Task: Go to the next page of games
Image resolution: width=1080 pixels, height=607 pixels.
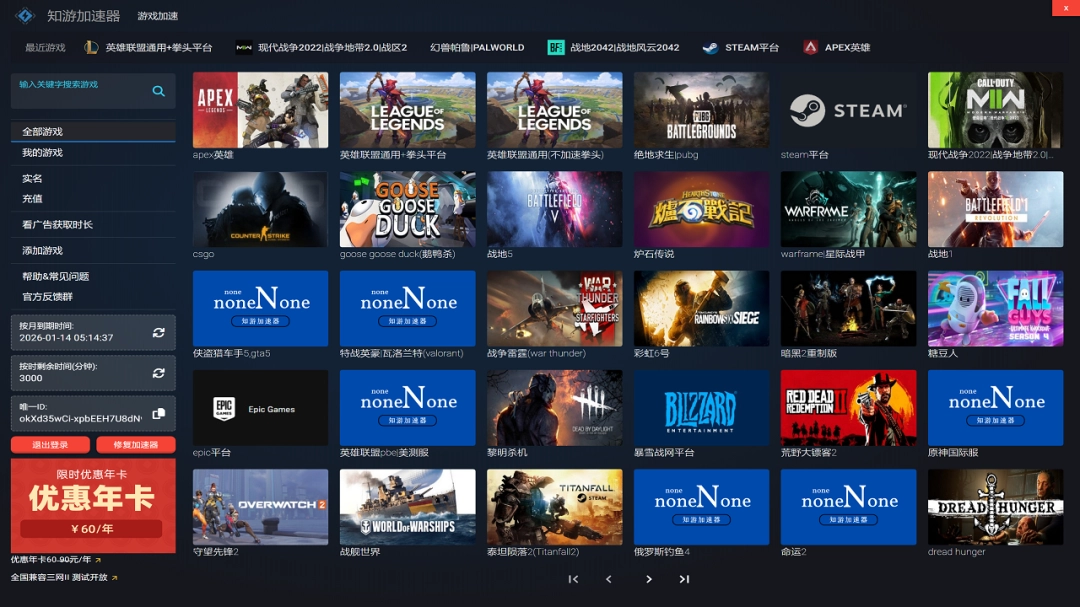Action: tap(648, 579)
